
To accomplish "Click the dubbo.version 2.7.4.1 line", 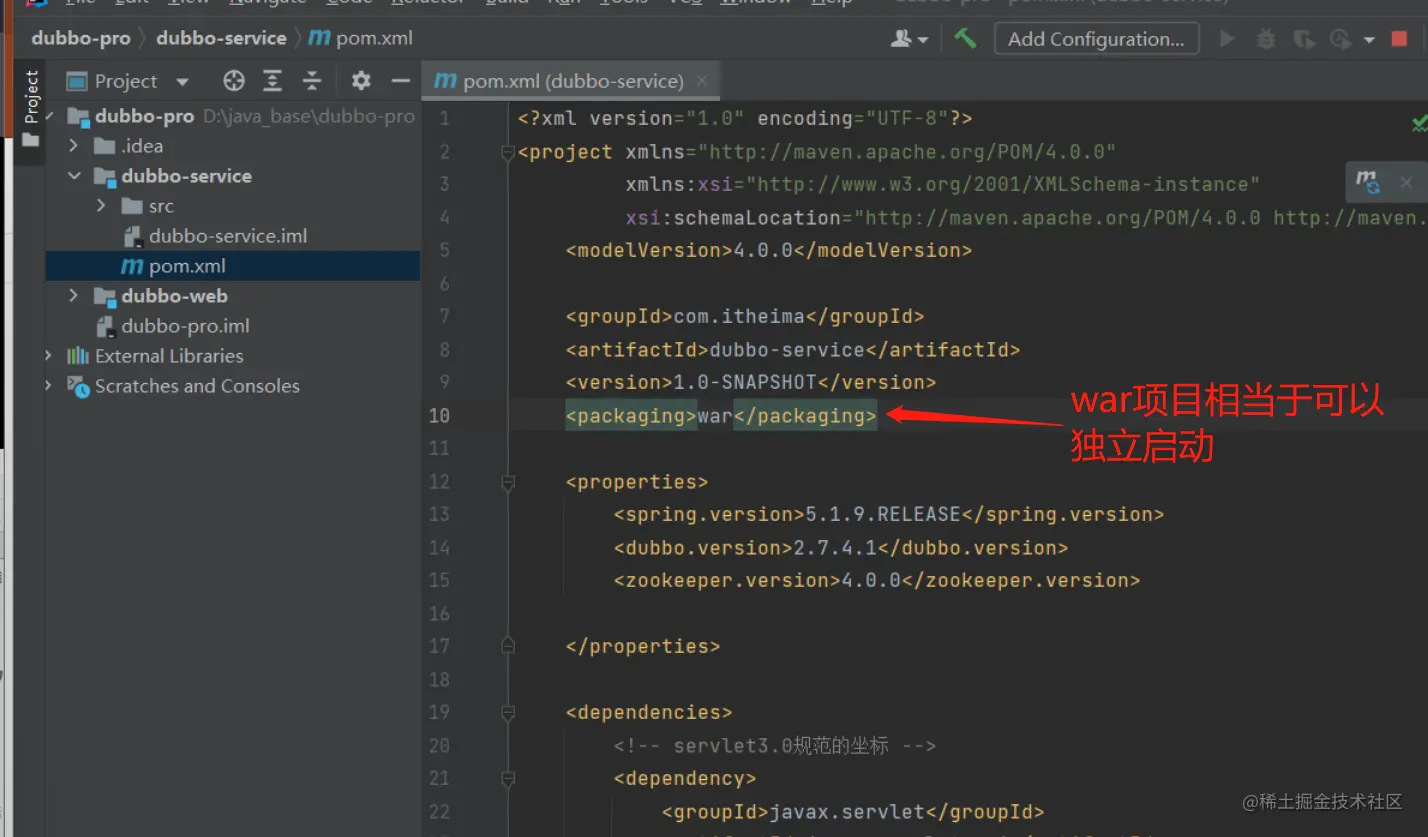I will tap(841, 547).
